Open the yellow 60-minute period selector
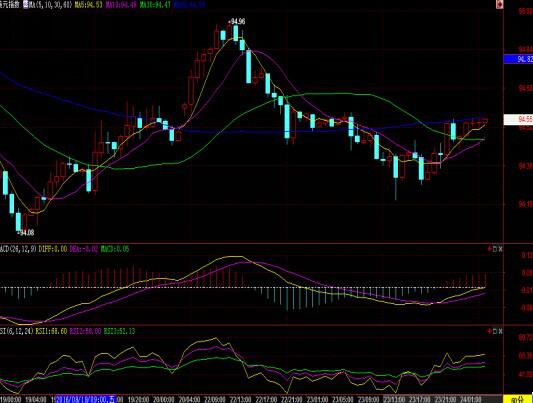Viewport: 533px width, 403px height. coord(518,399)
